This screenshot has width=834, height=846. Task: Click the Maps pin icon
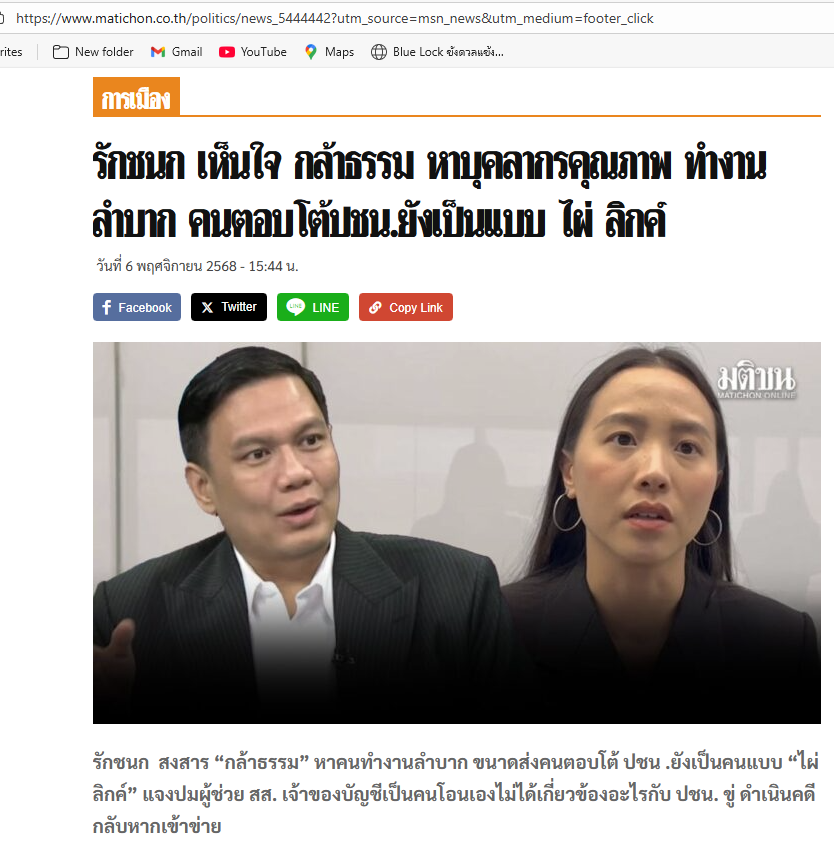click(311, 52)
